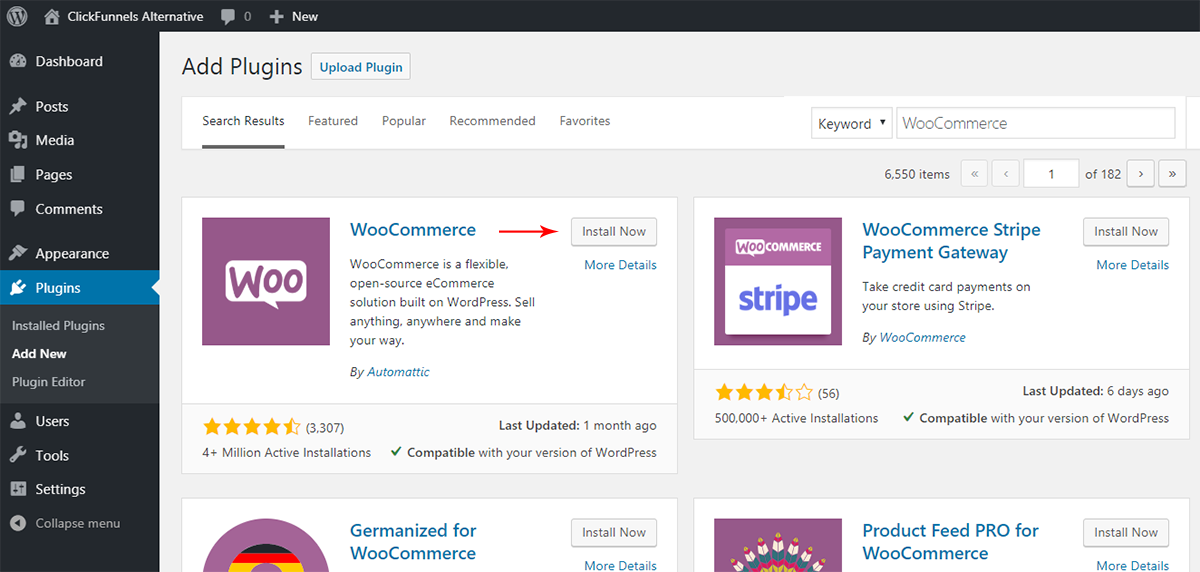Install Product Feed PRO for WooCommerce
The height and width of the screenshot is (572, 1200).
[x=1126, y=532]
